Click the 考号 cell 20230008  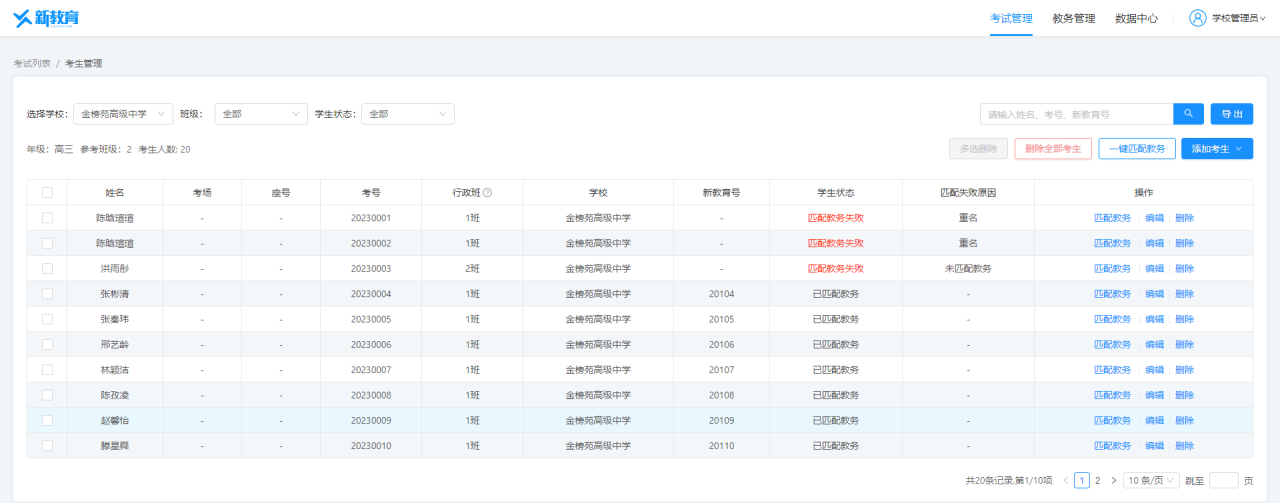[371, 395]
